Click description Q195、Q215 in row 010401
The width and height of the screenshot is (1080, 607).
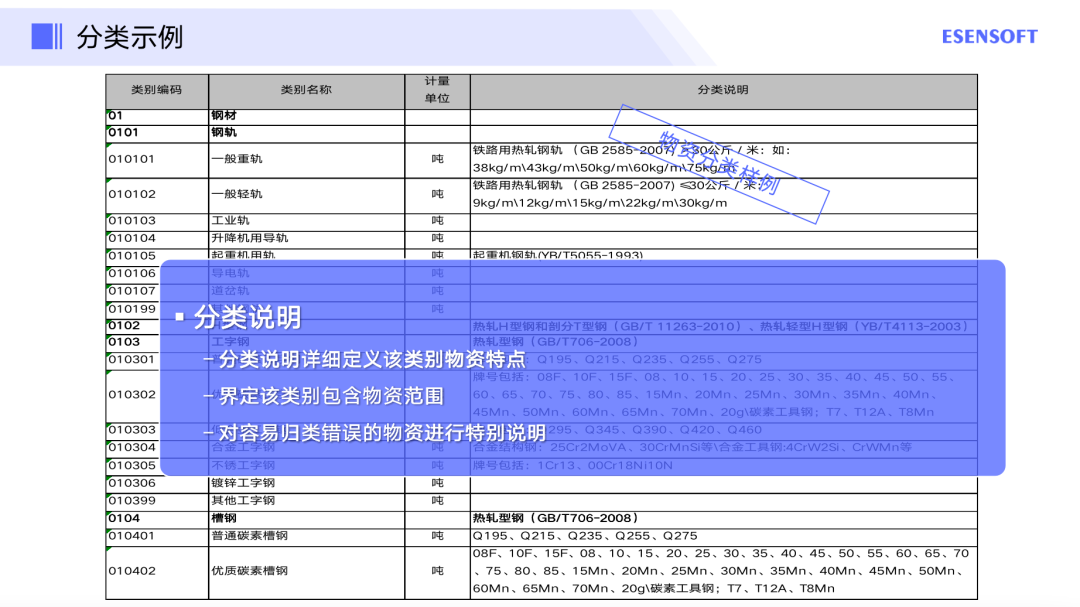585,536
